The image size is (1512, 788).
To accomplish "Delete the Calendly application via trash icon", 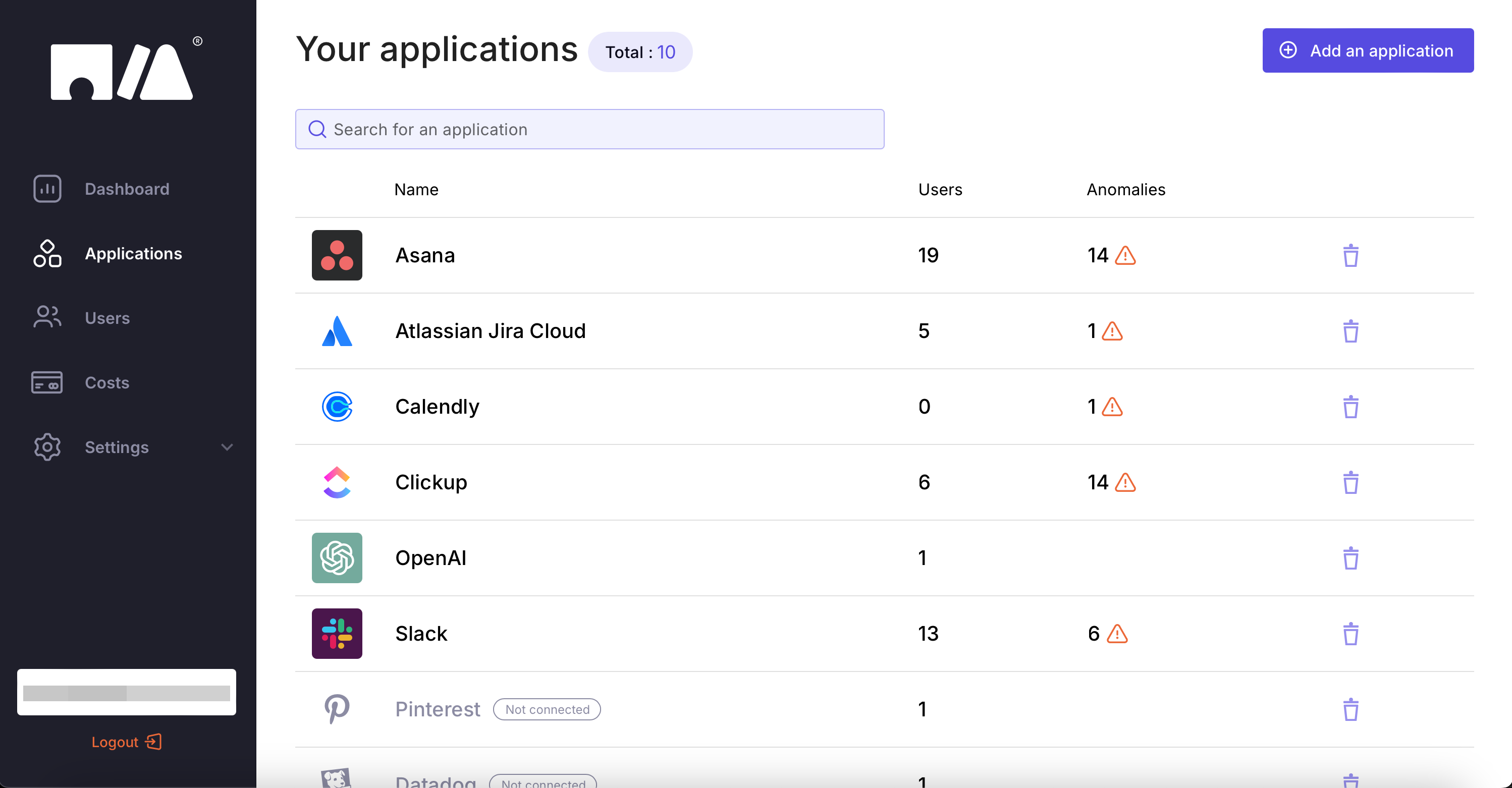I will click(1351, 407).
